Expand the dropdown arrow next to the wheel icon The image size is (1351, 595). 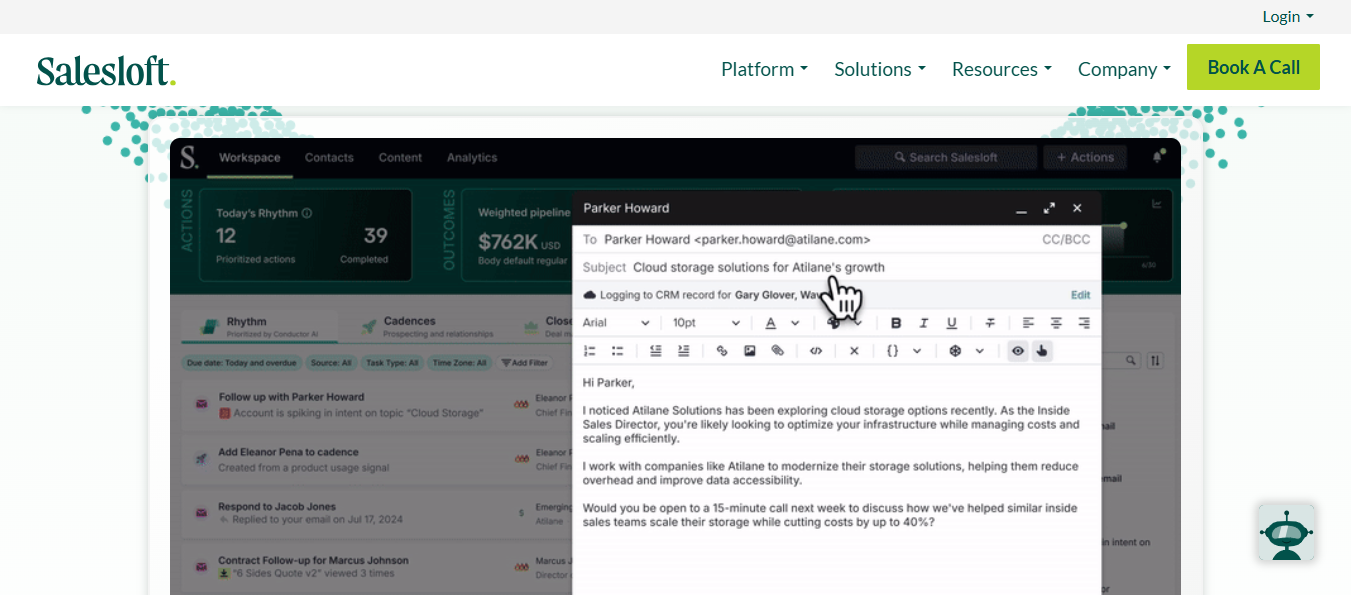tap(980, 351)
